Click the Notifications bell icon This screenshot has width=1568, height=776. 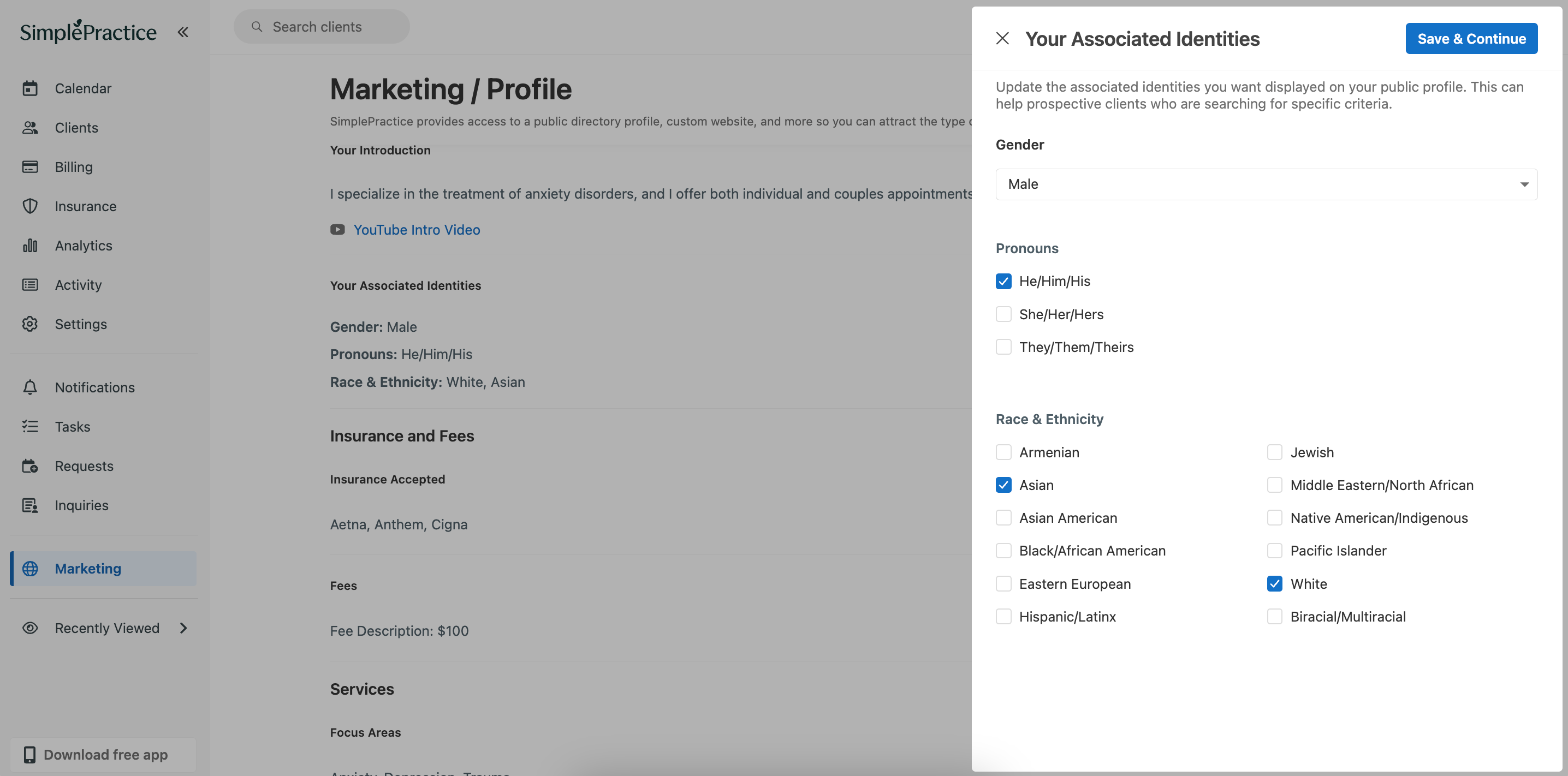[30, 387]
